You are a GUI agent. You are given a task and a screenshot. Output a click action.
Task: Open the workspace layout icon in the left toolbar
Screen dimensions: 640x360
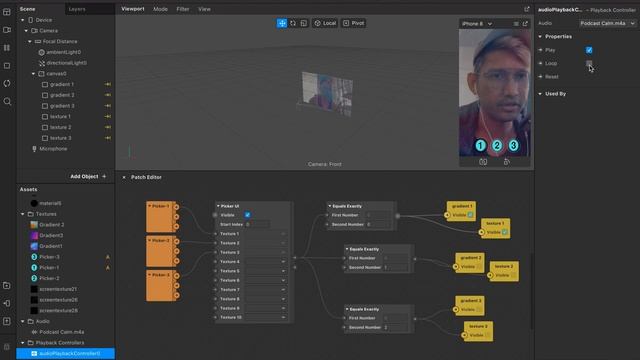tap(7, 12)
